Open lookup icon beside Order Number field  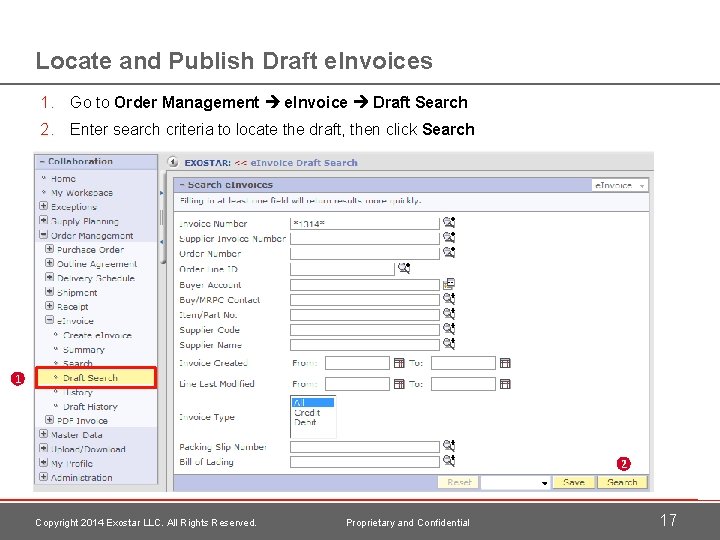449,253
